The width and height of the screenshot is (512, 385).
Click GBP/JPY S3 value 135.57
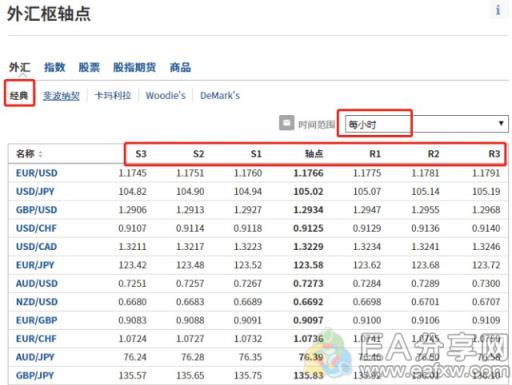tap(133, 375)
